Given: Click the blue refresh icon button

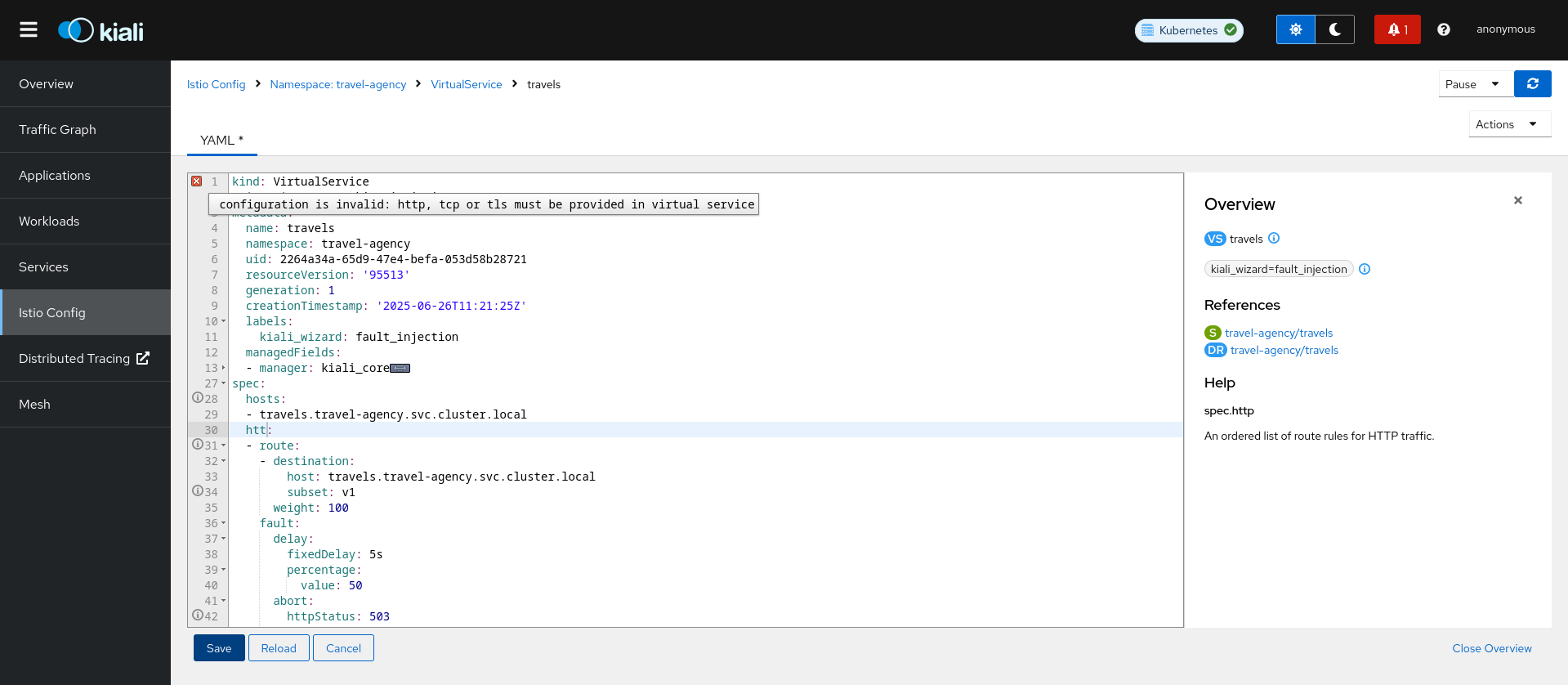Looking at the screenshot, I should 1532,84.
